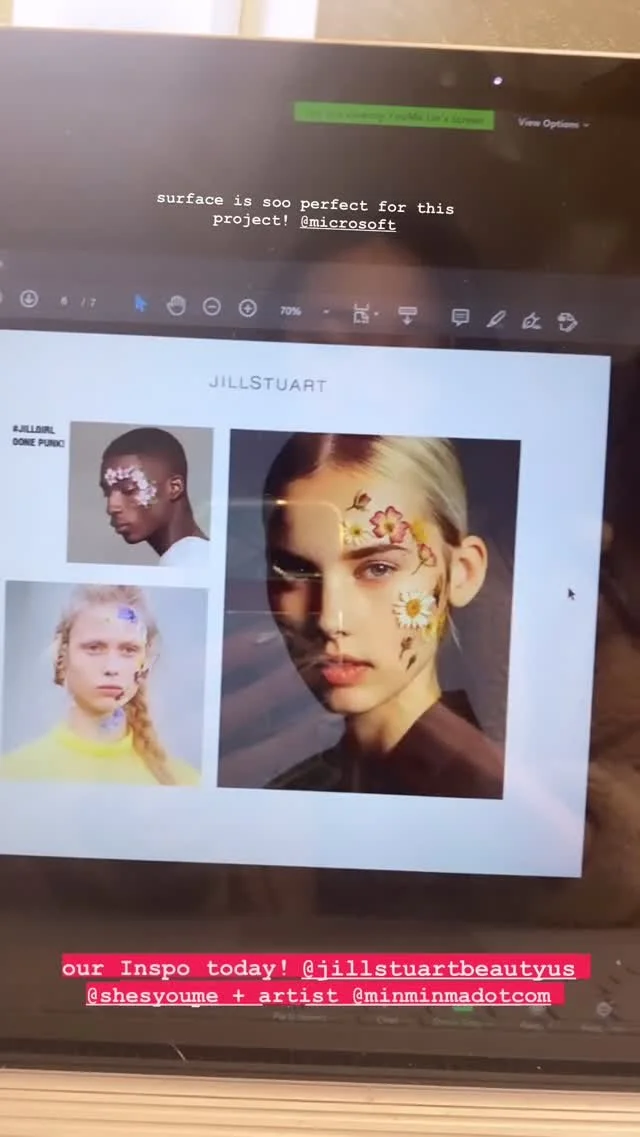
Task: Select the highlighter pen tool
Action: click(496, 318)
